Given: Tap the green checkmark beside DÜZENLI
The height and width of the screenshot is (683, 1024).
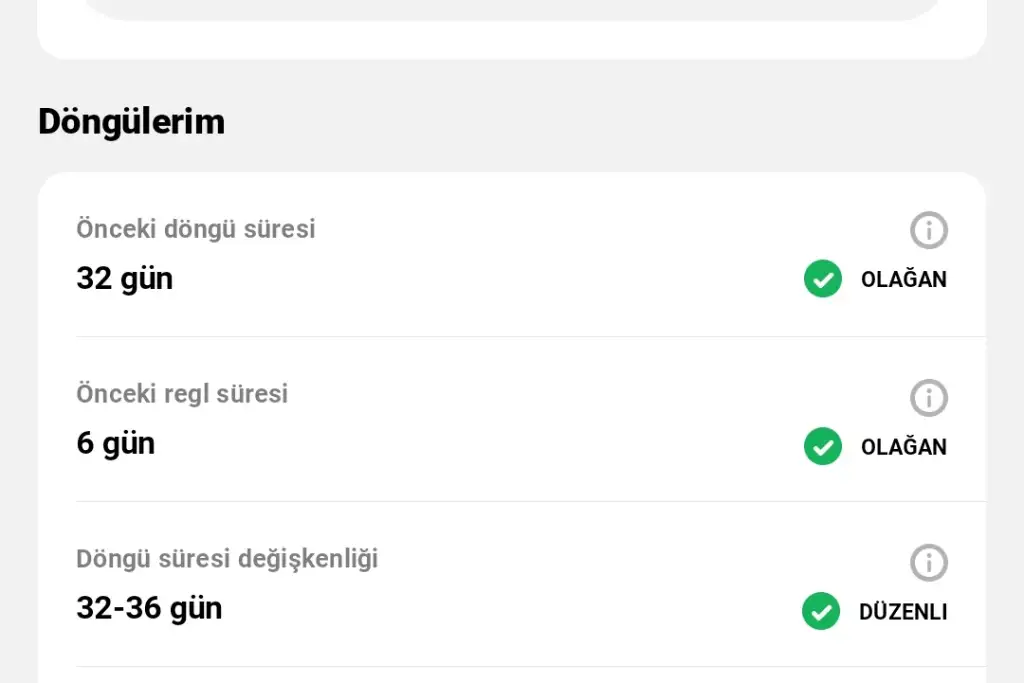Looking at the screenshot, I should pos(821,611).
